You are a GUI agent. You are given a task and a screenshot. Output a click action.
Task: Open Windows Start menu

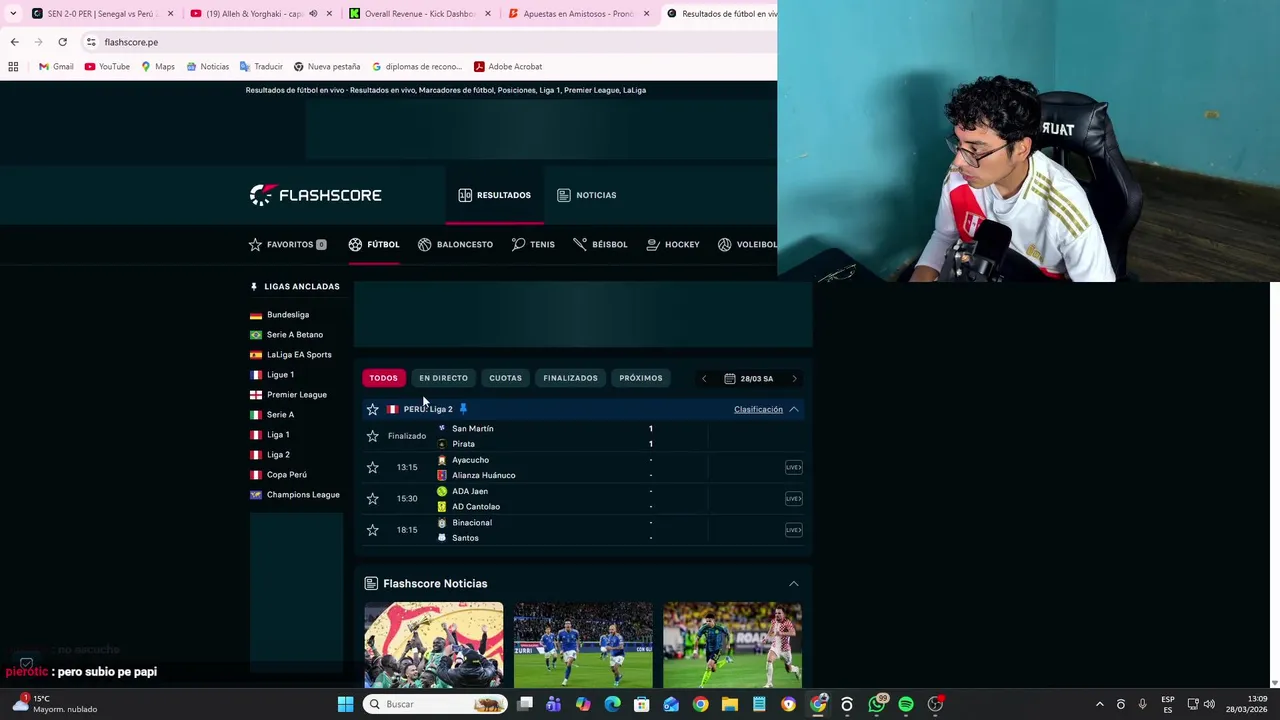[345, 704]
